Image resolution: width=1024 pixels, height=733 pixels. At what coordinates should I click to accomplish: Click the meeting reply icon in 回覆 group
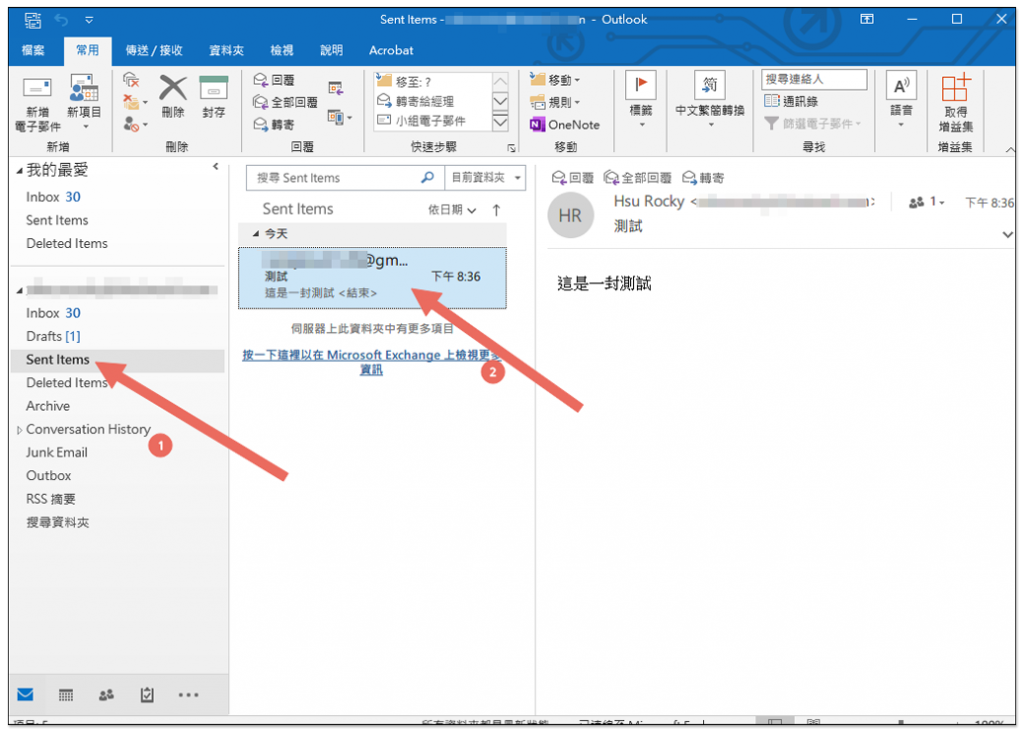click(x=336, y=88)
